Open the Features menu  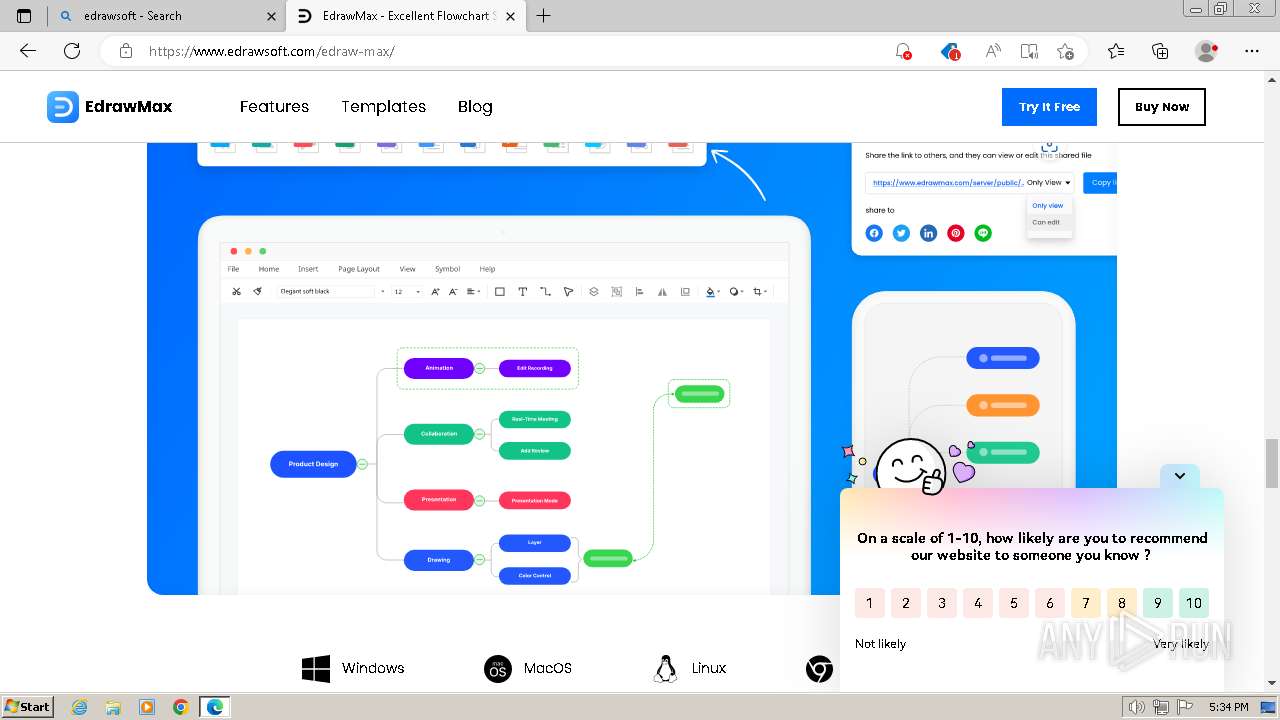point(274,107)
